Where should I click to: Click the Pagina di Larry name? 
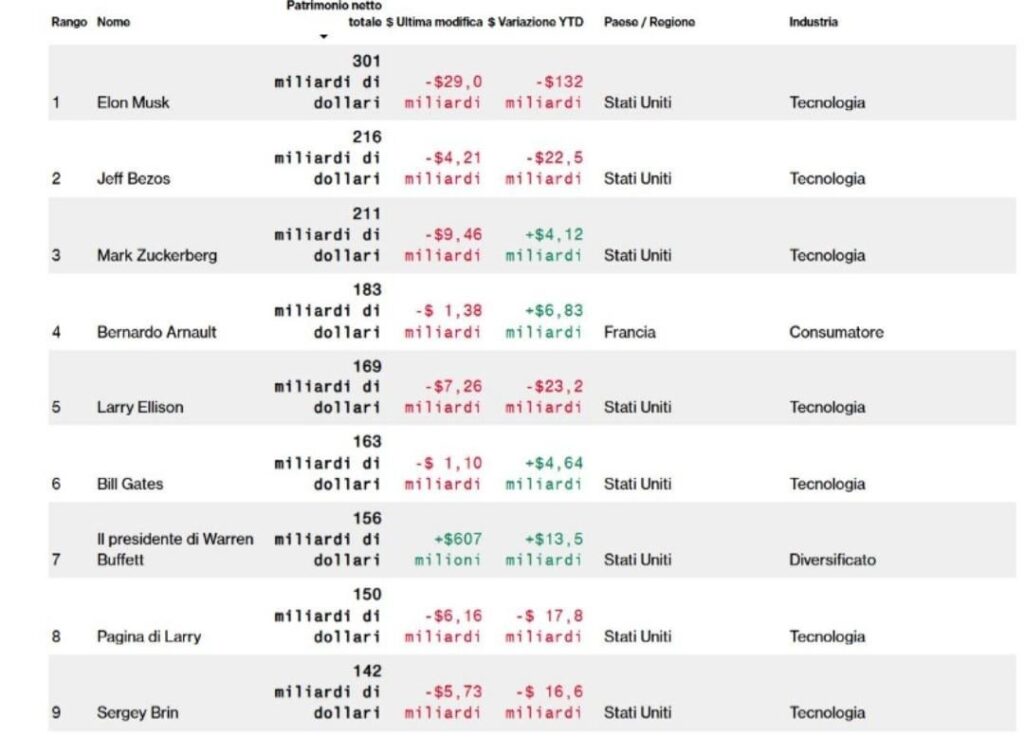coord(149,636)
